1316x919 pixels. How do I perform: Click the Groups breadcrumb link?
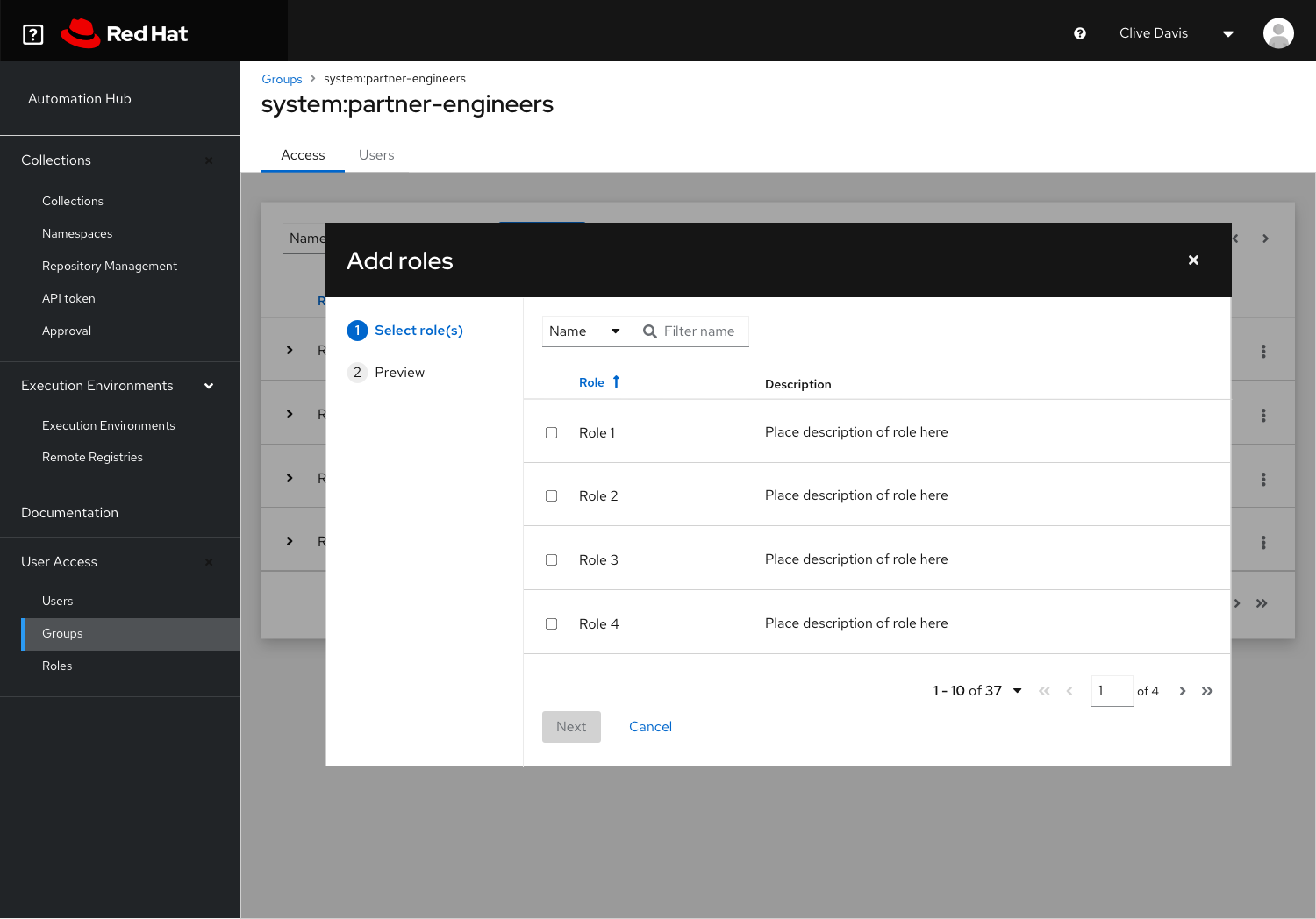pos(282,79)
